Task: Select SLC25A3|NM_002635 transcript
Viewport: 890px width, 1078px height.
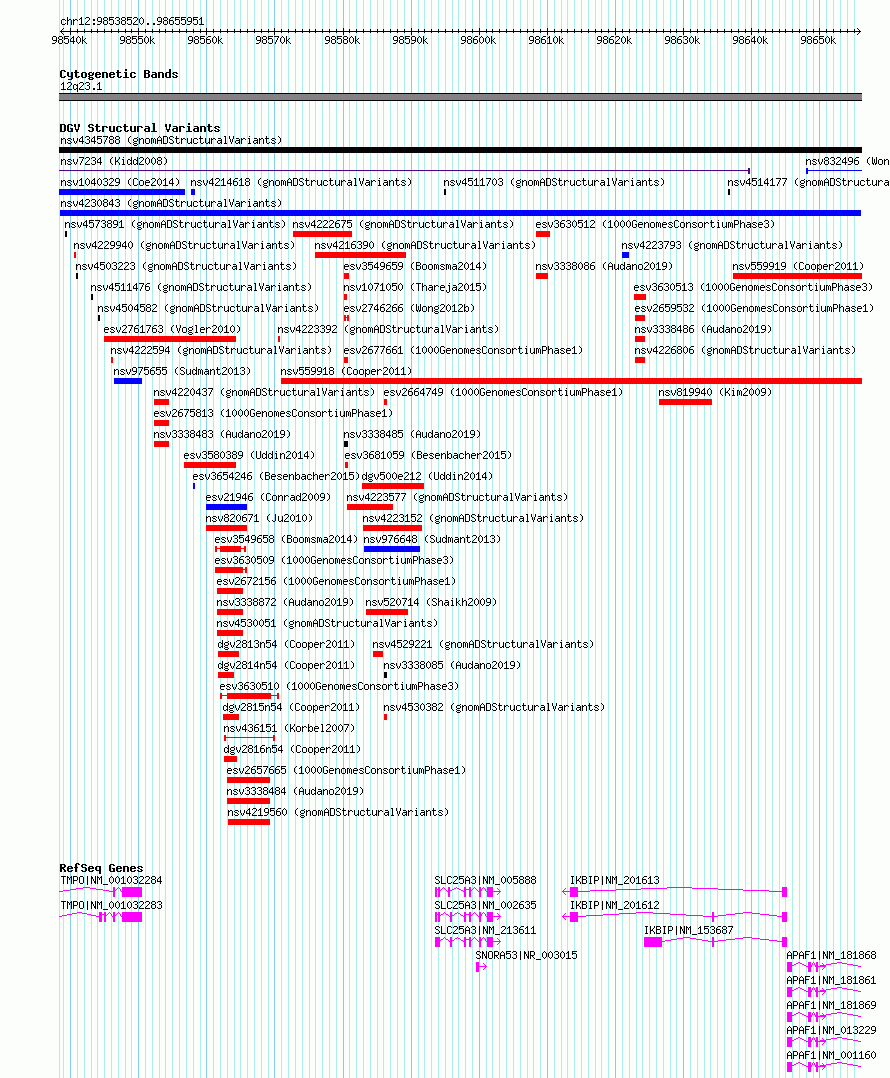Action: click(x=485, y=905)
